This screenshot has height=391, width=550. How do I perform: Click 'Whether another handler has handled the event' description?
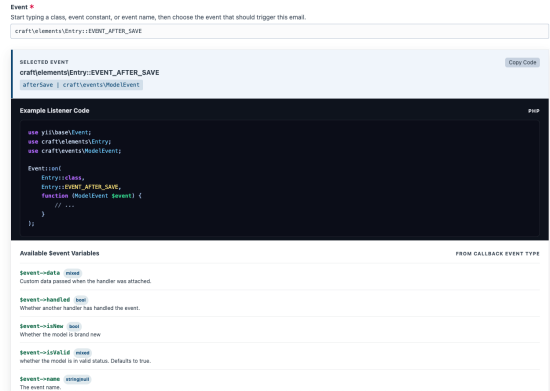(80, 308)
